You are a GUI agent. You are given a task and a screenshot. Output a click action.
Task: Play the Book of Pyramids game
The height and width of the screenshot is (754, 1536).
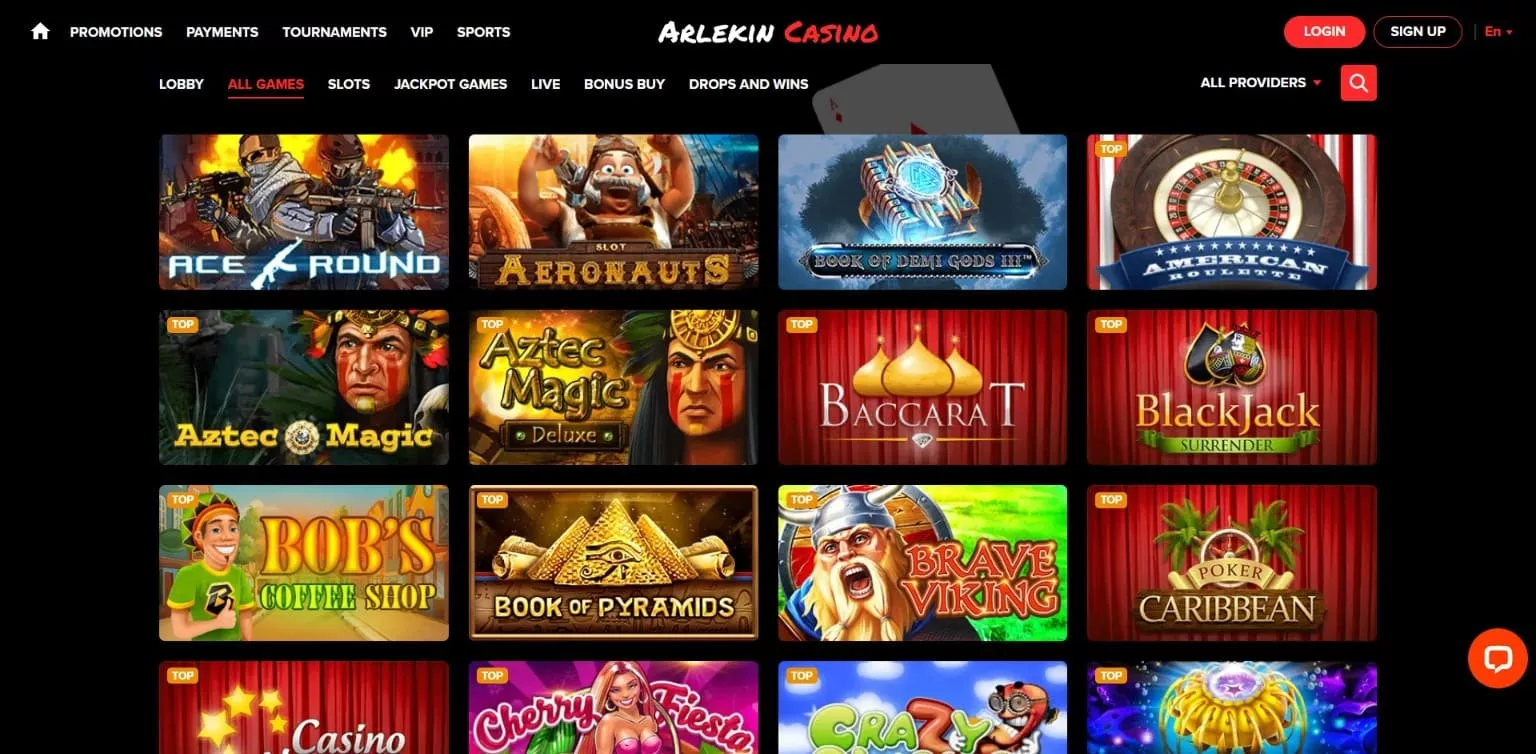pyautogui.click(x=613, y=563)
